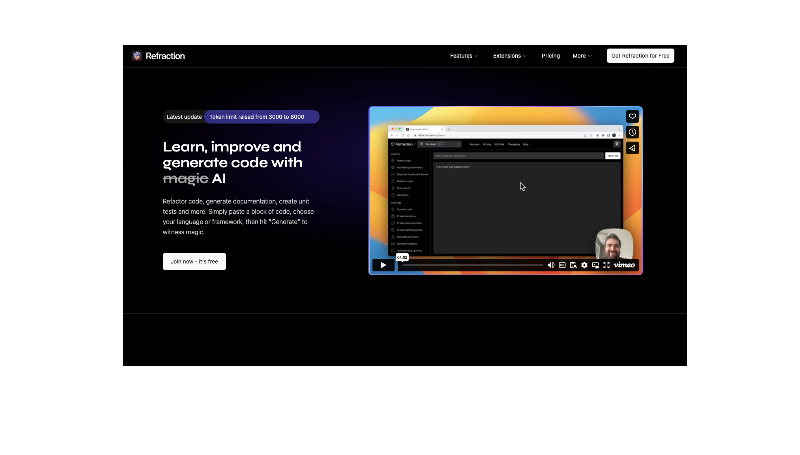Click the Latest update label
Image resolution: width=800 pixels, height=455 pixels.
[184, 117]
